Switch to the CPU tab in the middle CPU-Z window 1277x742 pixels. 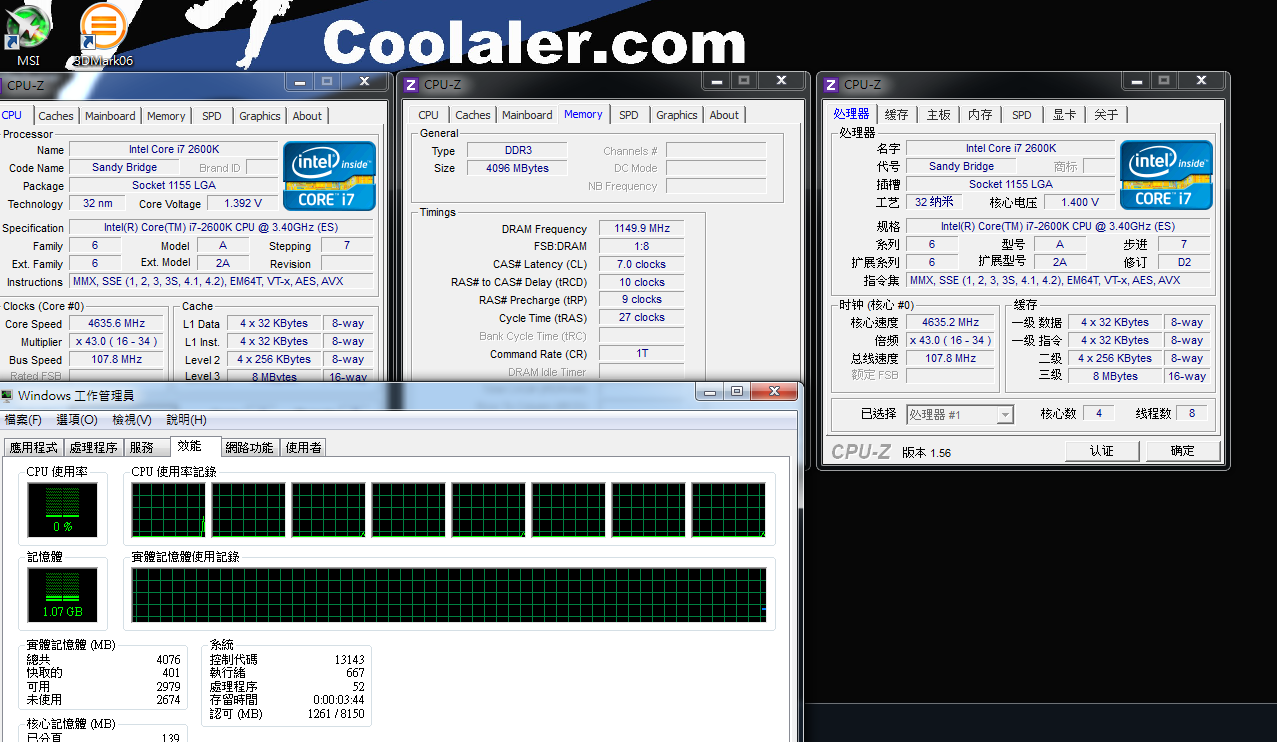point(428,115)
